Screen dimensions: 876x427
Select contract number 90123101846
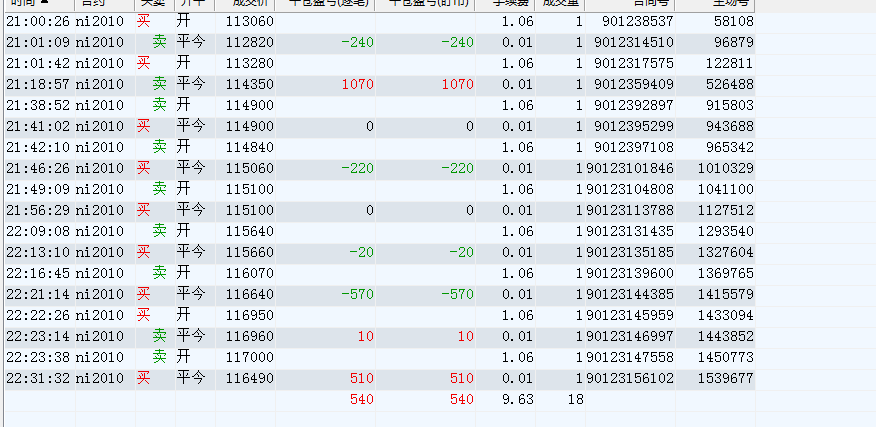630,169
